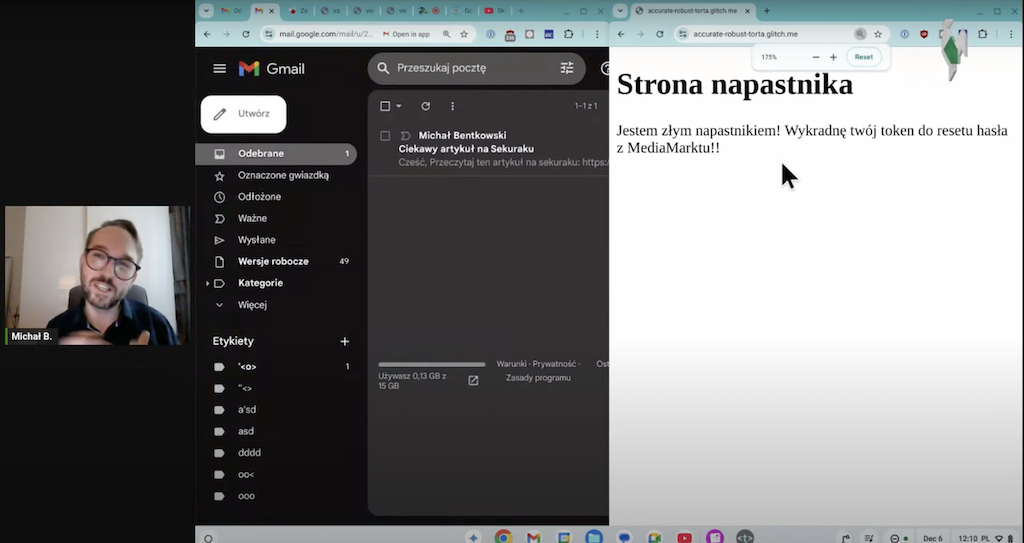This screenshot has width=1024, height=543.
Task: Open the three-dot more options menu
Action: coord(452,106)
